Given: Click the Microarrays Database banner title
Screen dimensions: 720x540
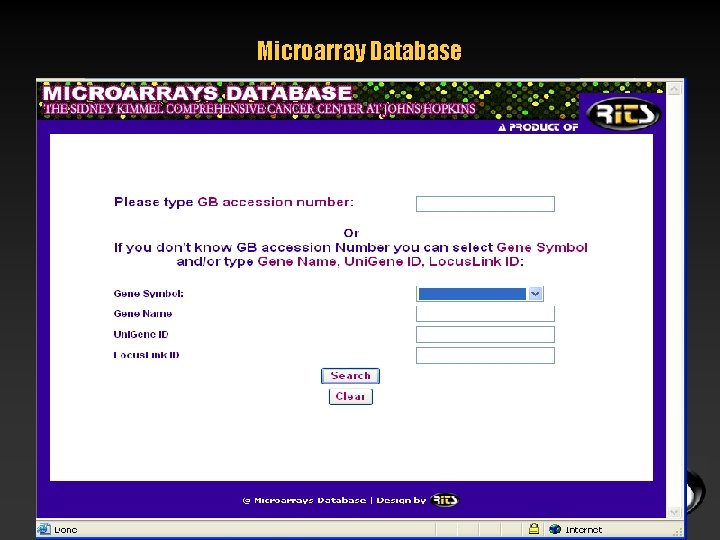Looking at the screenshot, I should pos(197,93).
